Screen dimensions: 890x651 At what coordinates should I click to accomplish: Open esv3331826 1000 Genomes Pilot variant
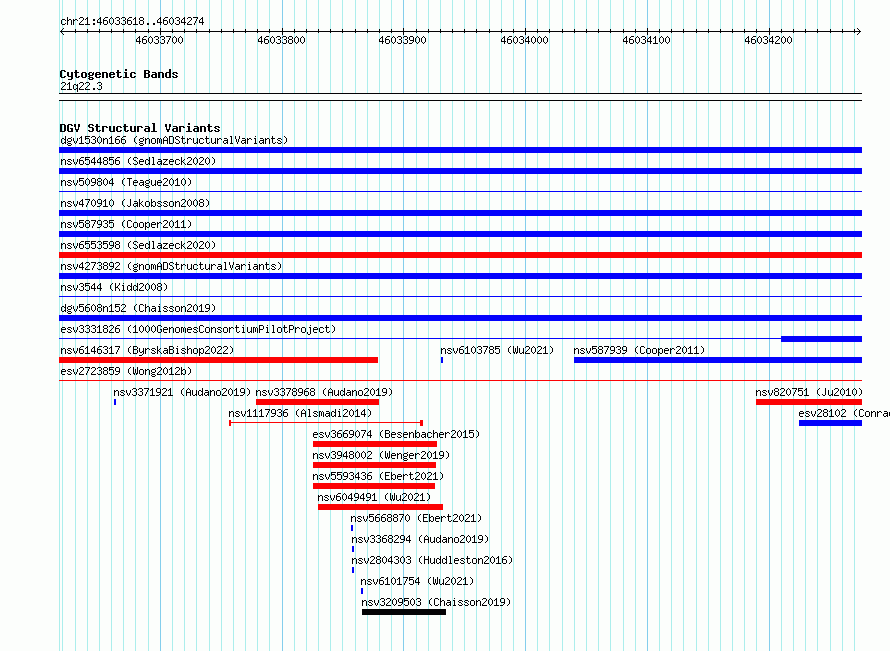click(198, 329)
